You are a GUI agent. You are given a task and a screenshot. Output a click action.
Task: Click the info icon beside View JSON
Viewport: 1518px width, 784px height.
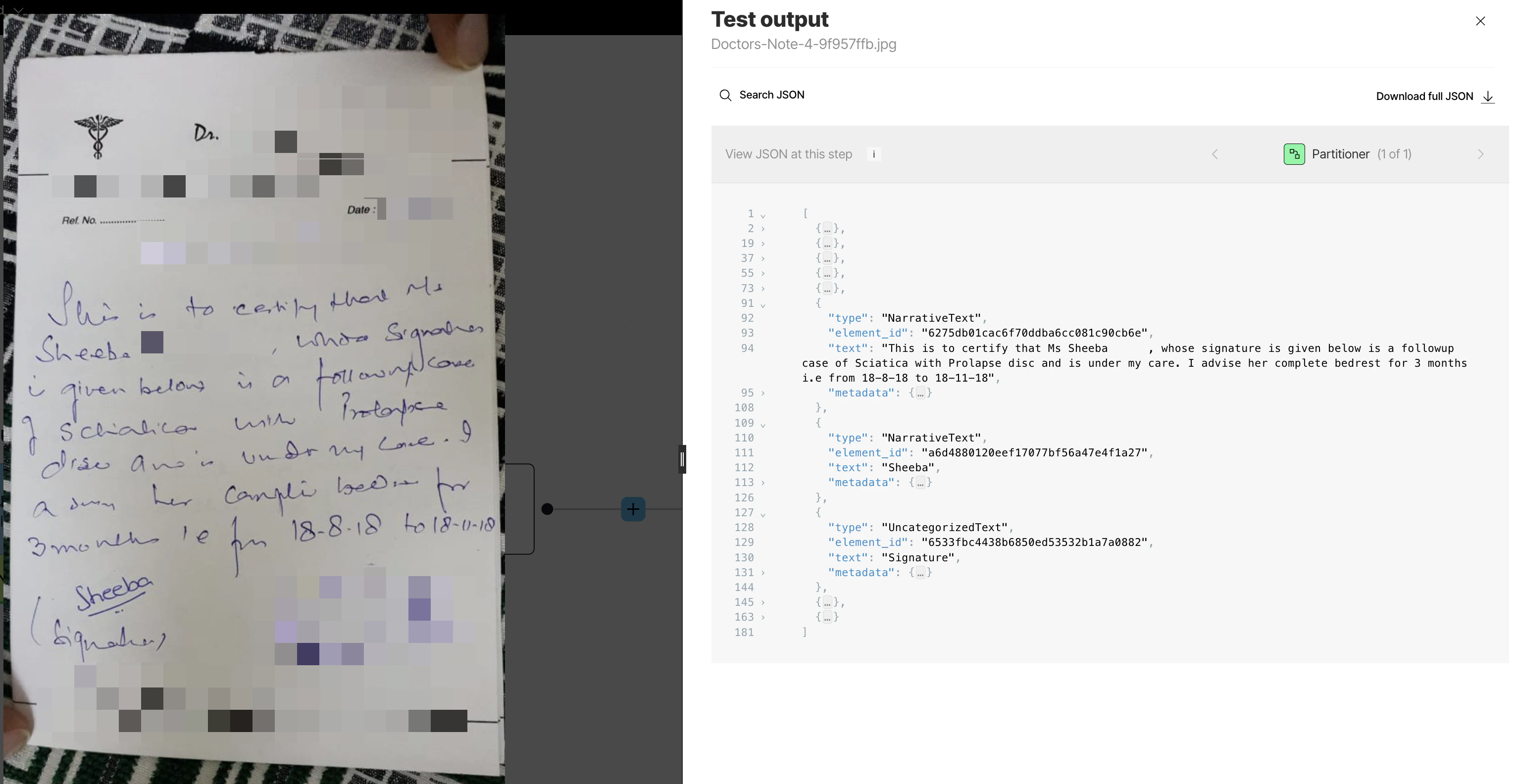coord(873,154)
